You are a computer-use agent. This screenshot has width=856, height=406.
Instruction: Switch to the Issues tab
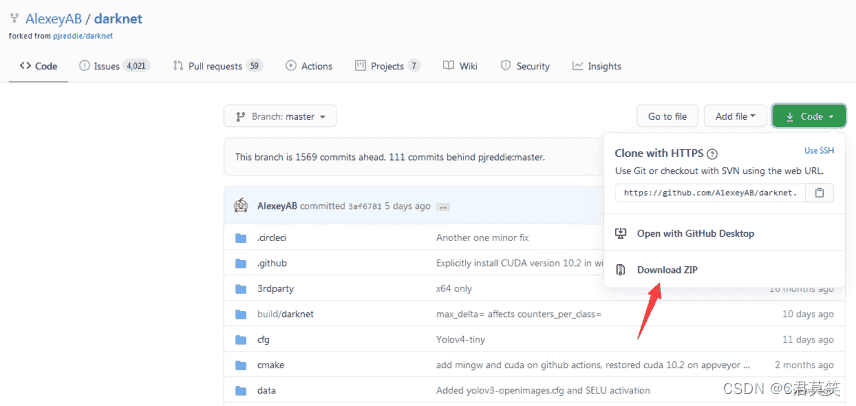[x=115, y=66]
